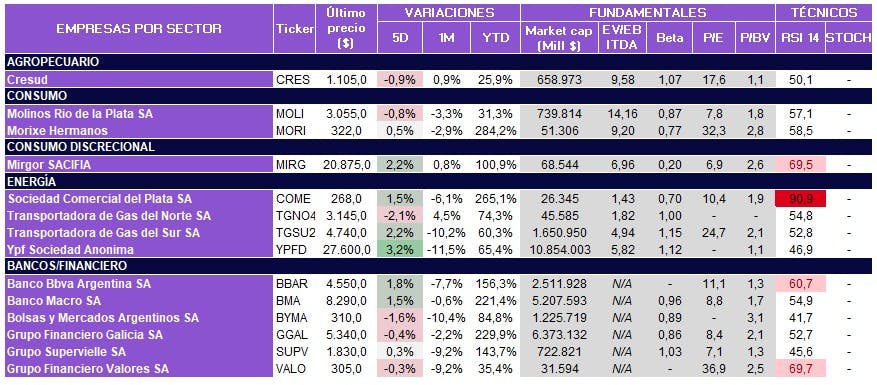
Task: Click the Grupo Supervielle SA row label
Action: (x=139, y=351)
